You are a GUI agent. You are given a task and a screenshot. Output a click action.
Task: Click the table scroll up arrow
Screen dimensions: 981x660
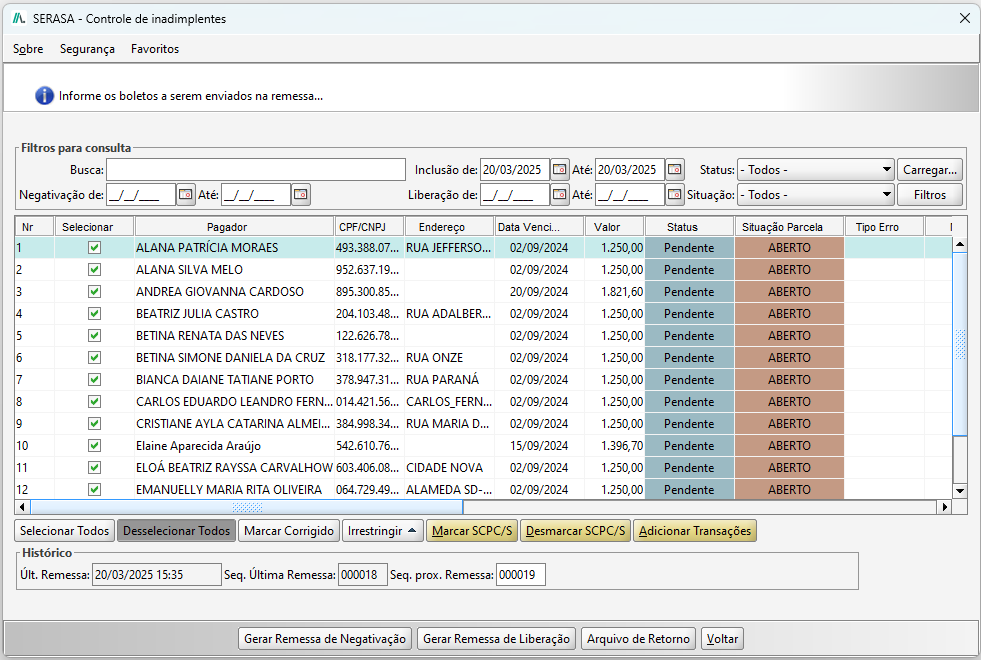coord(960,245)
